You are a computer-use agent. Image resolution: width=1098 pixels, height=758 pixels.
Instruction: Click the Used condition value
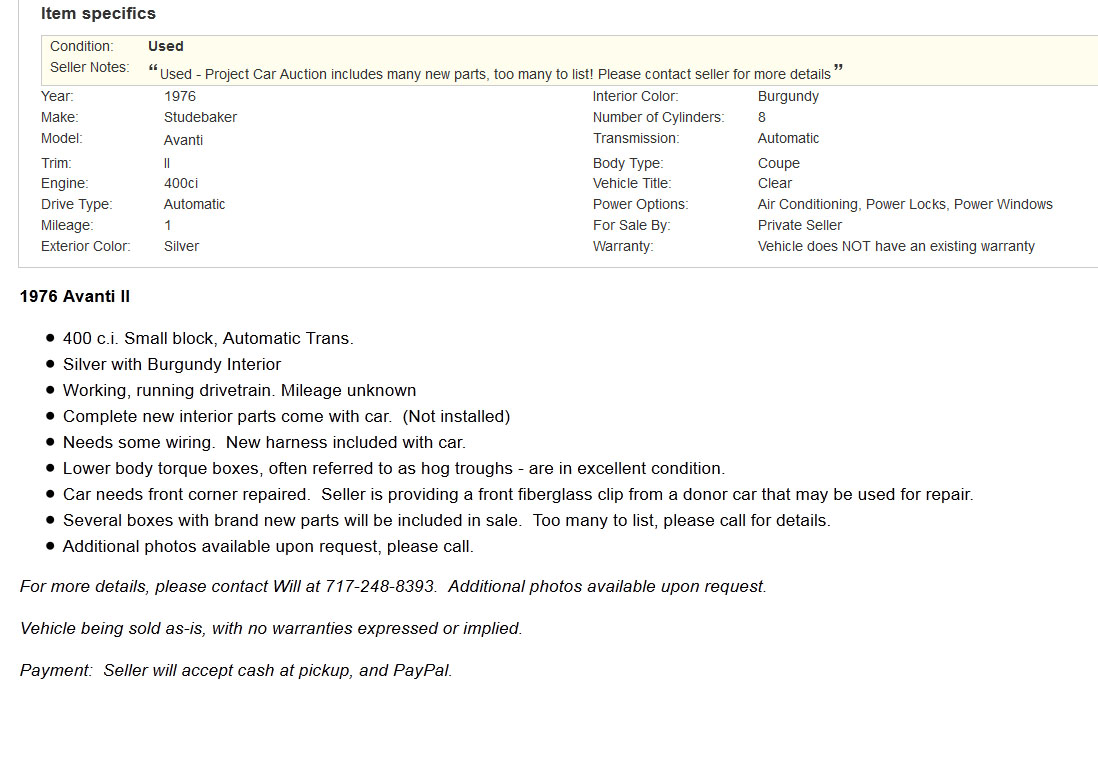tap(165, 46)
